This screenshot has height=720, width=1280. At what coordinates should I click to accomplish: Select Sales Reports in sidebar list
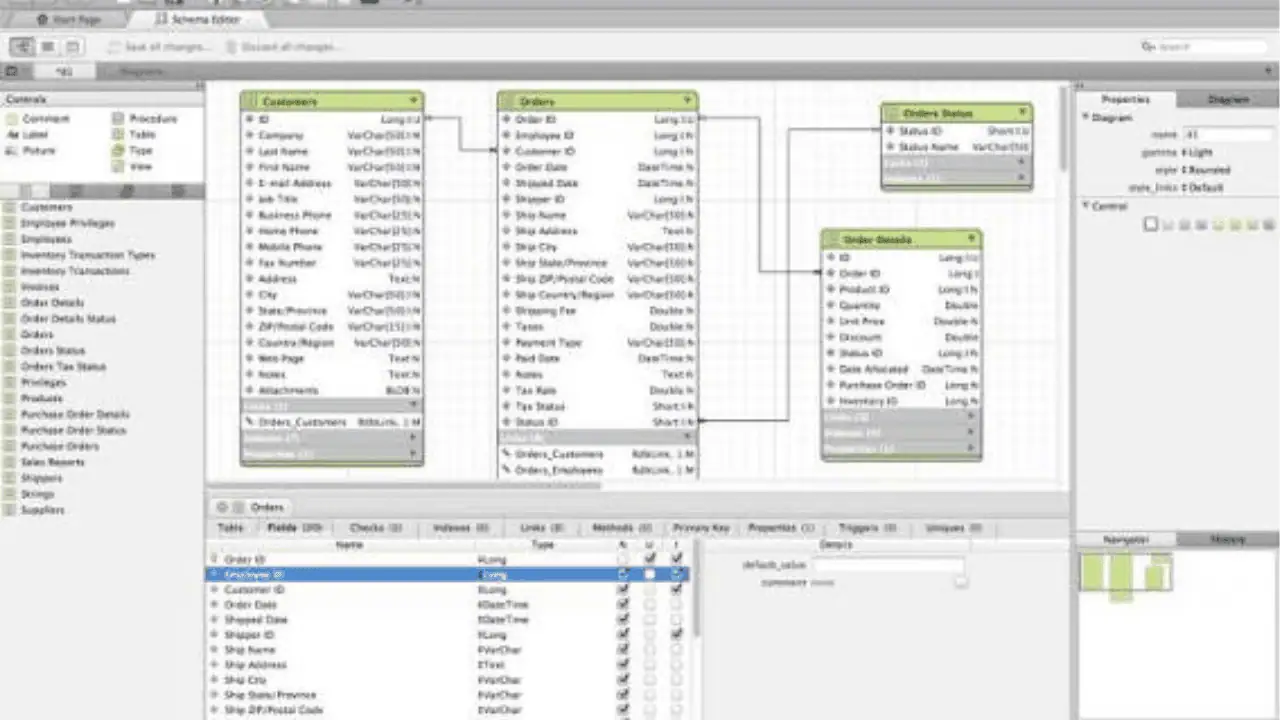coord(52,462)
